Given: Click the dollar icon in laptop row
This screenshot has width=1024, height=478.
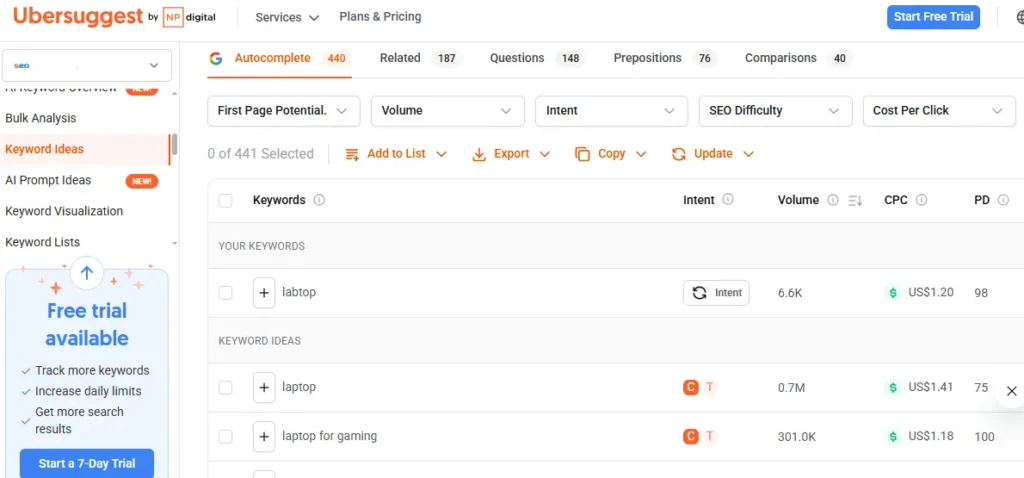Looking at the screenshot, I should pos(893,388).
